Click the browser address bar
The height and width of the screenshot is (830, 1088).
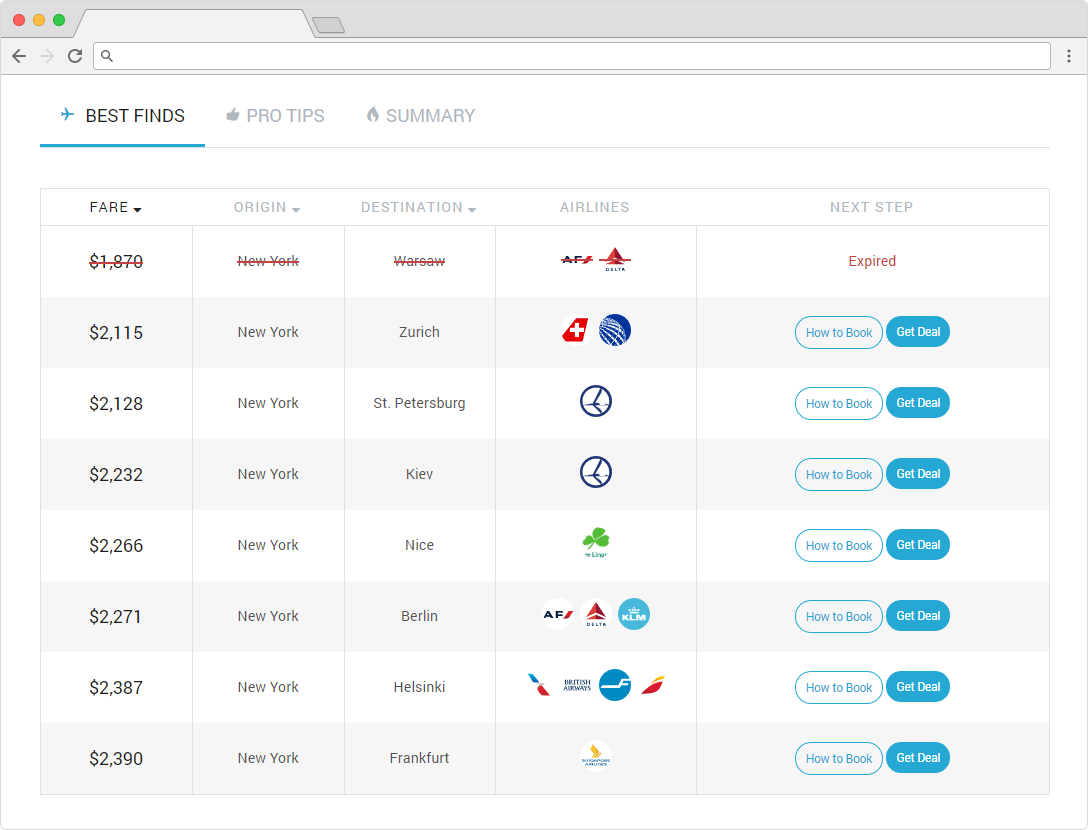(570, 56)
